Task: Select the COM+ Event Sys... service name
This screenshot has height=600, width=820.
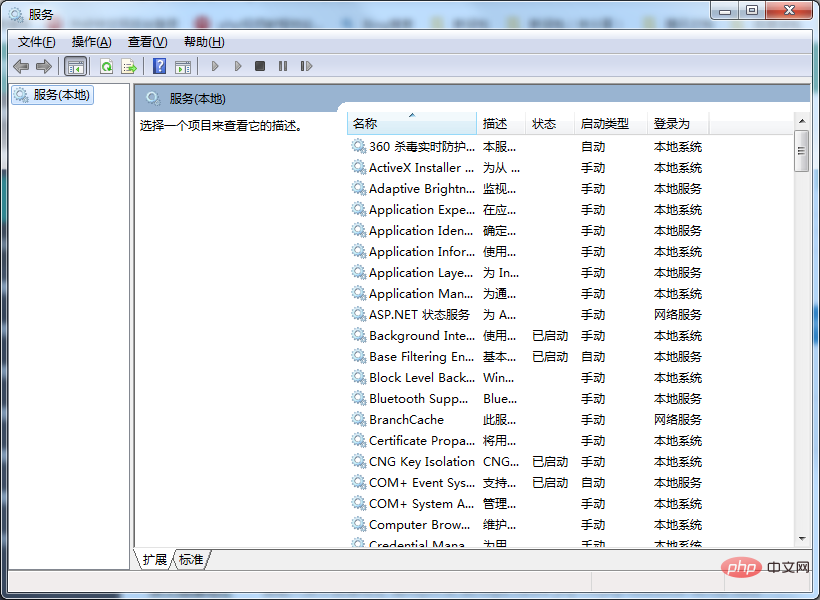Action: click(422, 482)
